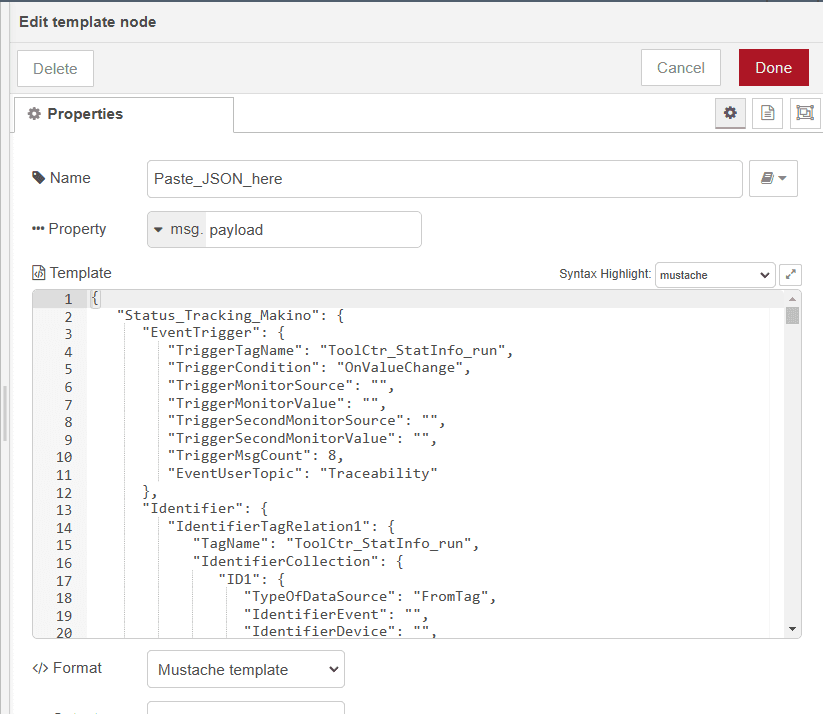Open the node description document icon
Screen dimensions: 823x714
pyautogui.click(x=766, y=113)
